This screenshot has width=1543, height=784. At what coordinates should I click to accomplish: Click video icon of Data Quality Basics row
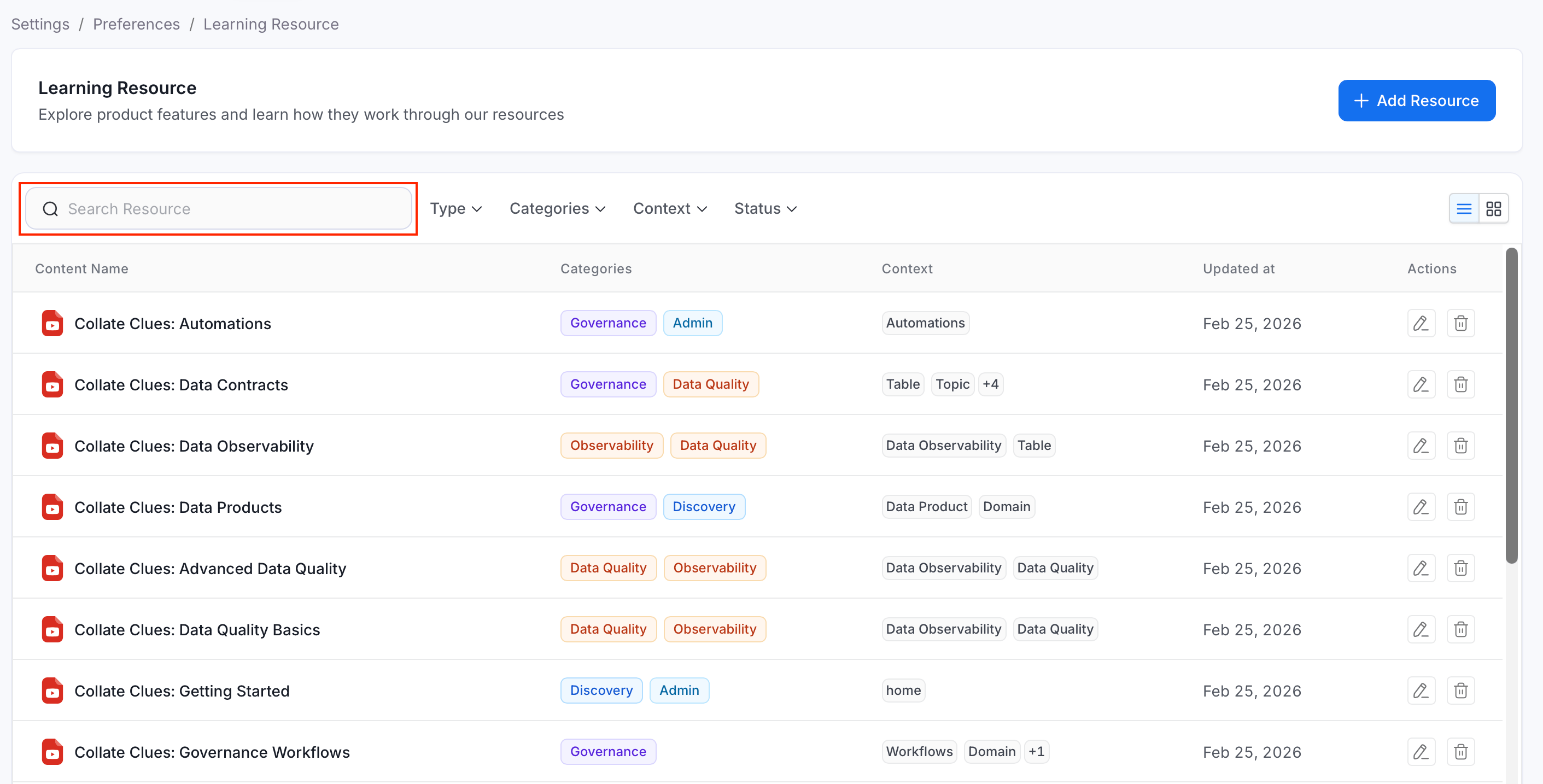click(52, 629)
